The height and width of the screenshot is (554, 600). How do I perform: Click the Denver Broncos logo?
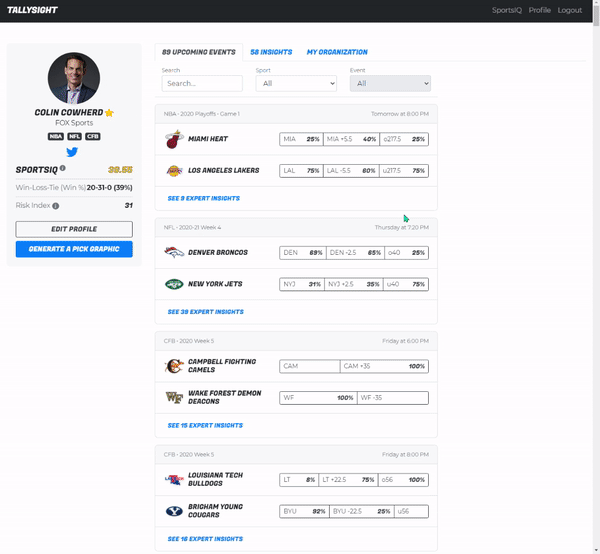tap(174, 253)
